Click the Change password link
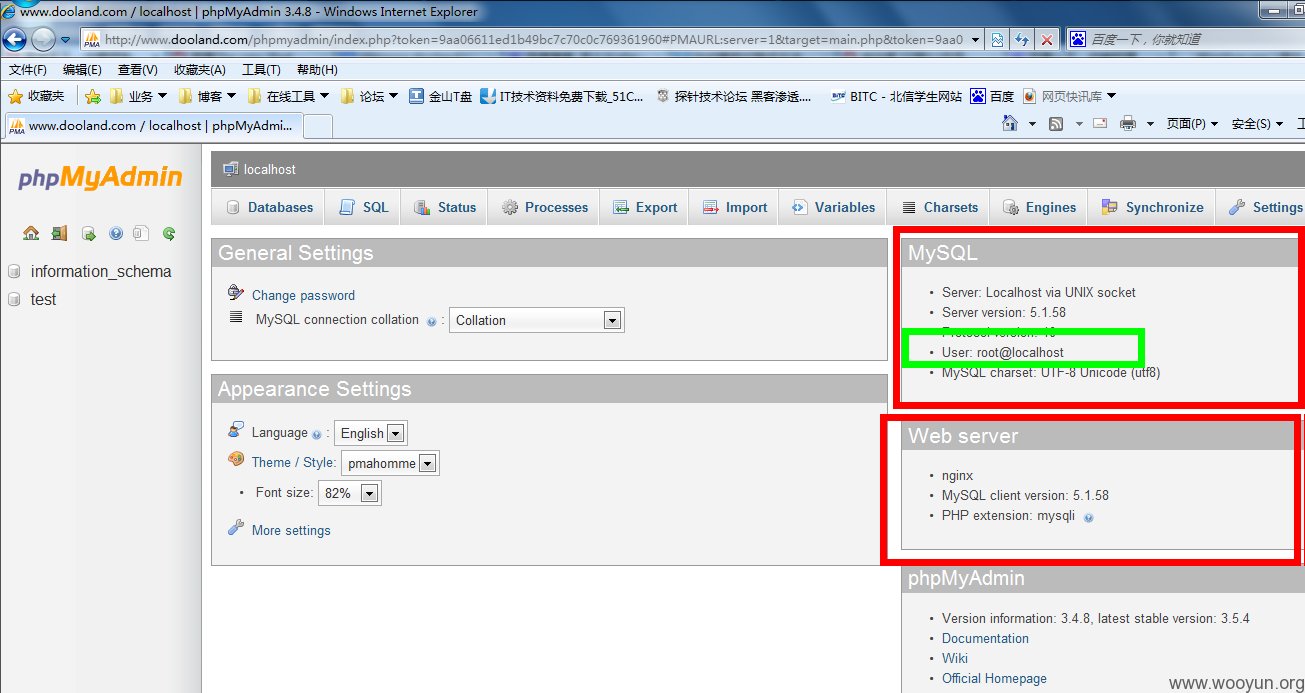 point(303,295)
